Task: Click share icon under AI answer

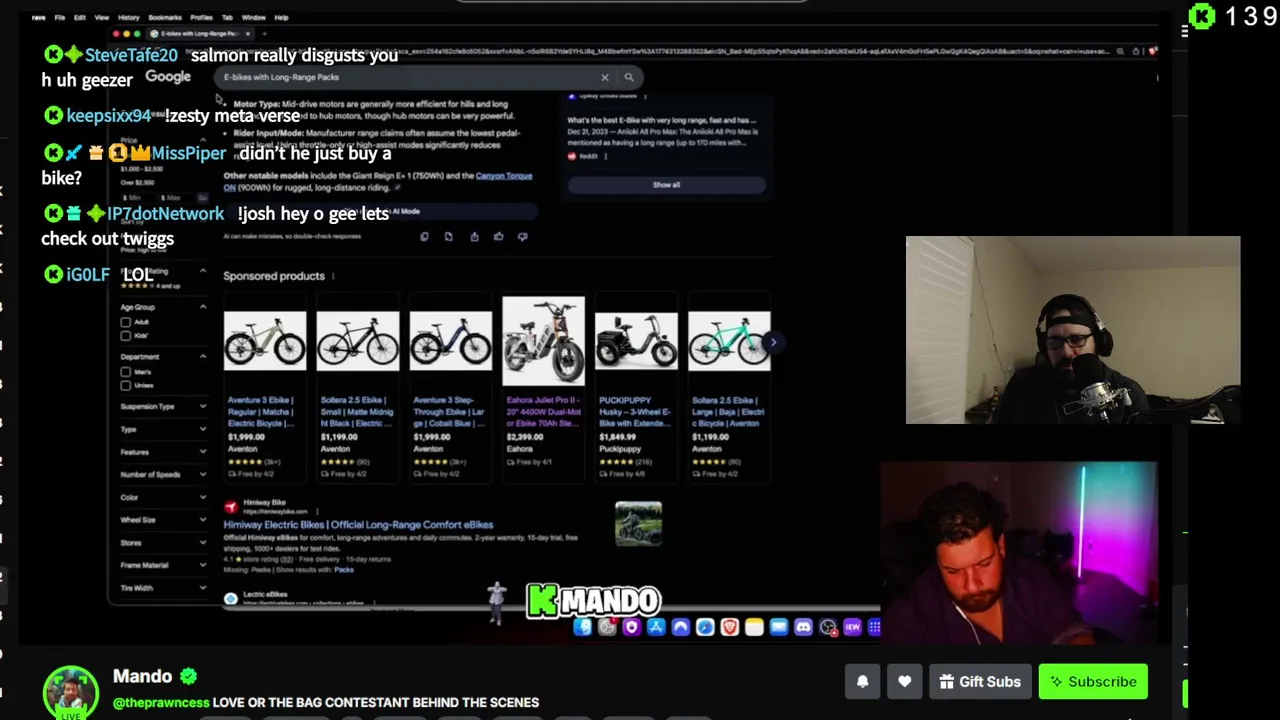Action: pyautogui.click(x=474, y=237)
